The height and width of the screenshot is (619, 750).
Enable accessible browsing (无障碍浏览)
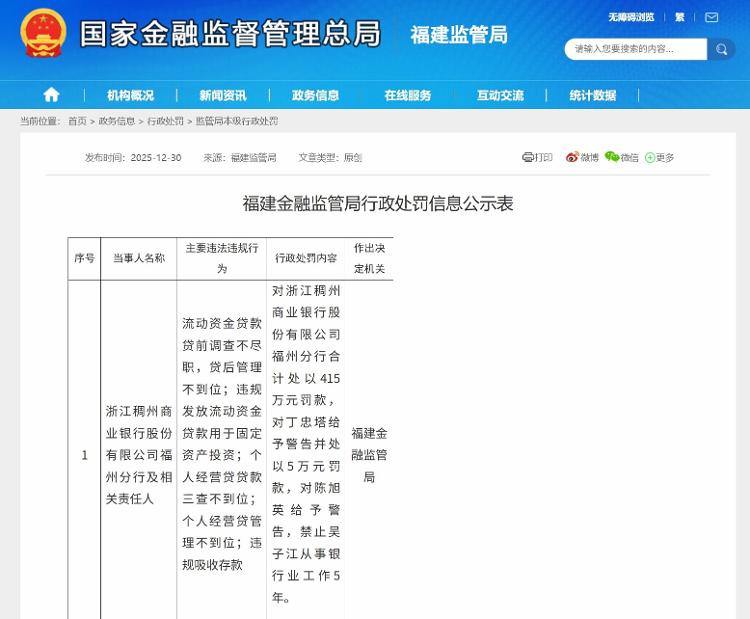tap(631, 17)
